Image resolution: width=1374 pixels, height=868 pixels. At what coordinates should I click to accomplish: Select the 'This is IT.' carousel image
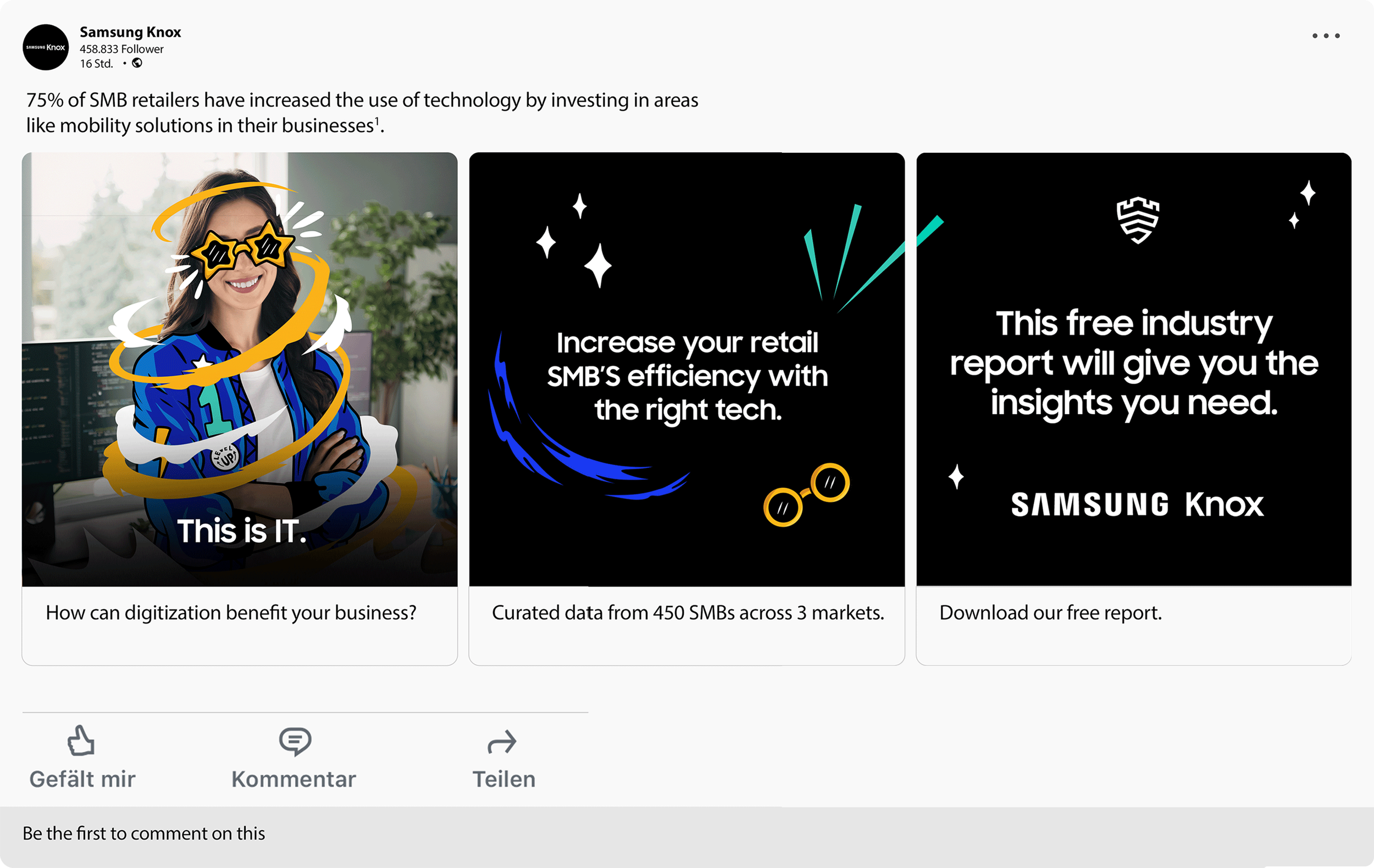point(240,369)
